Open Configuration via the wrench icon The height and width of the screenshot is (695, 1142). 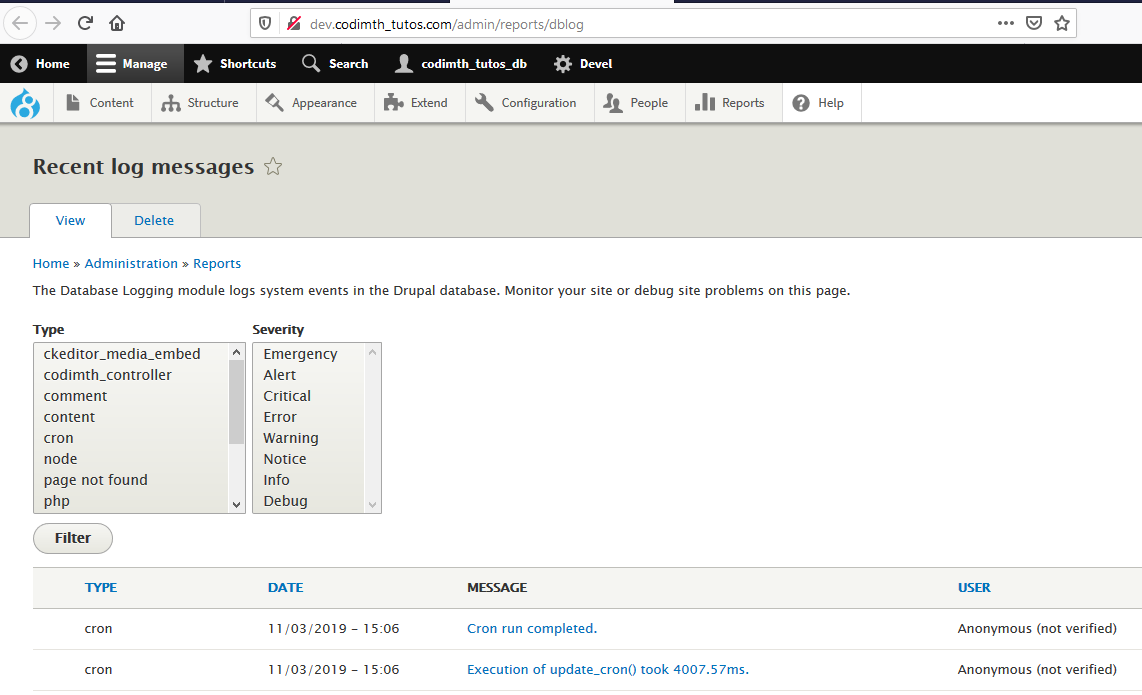point(483,102)
